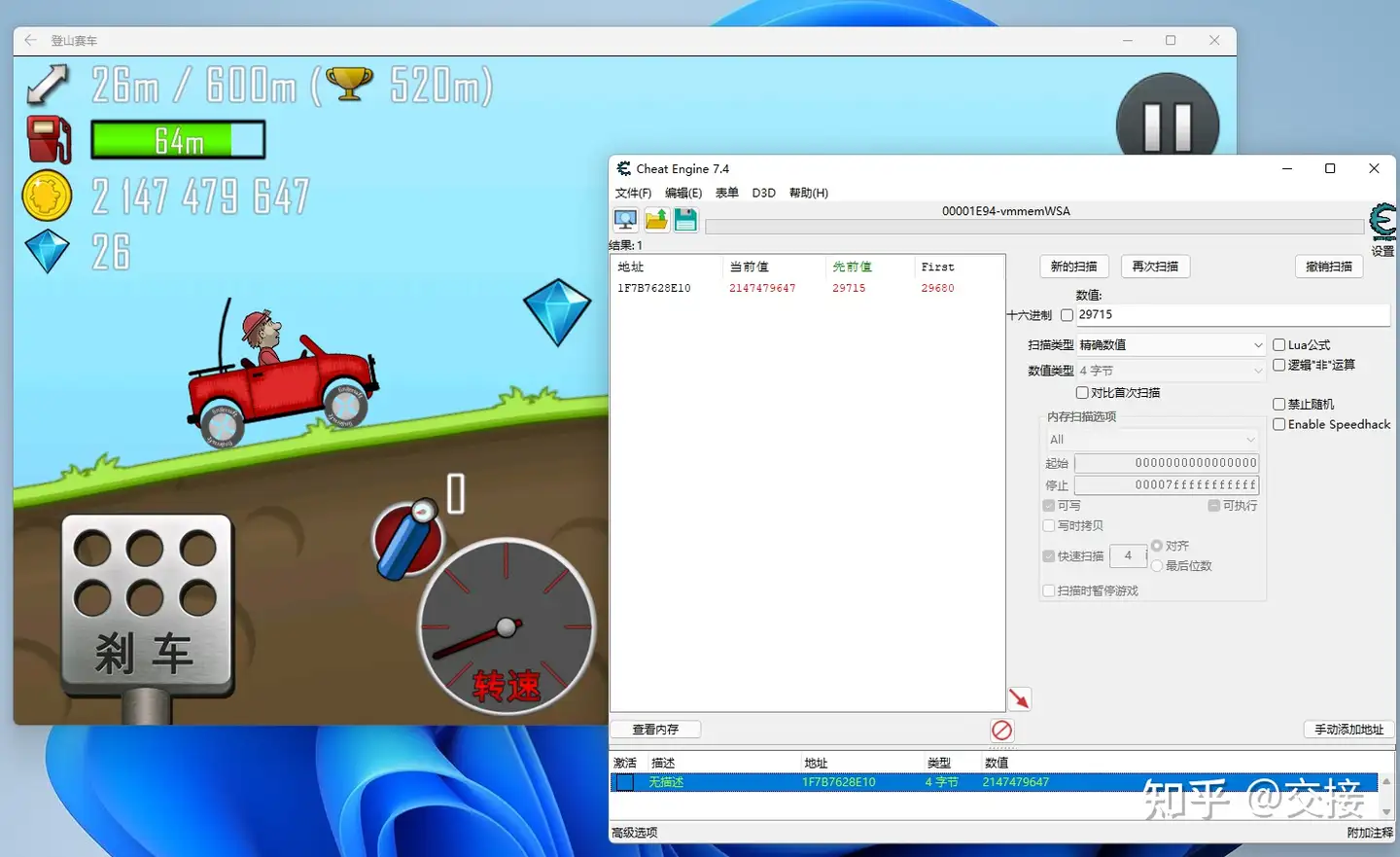Click 手动添加地址 button

point(1348,730)
